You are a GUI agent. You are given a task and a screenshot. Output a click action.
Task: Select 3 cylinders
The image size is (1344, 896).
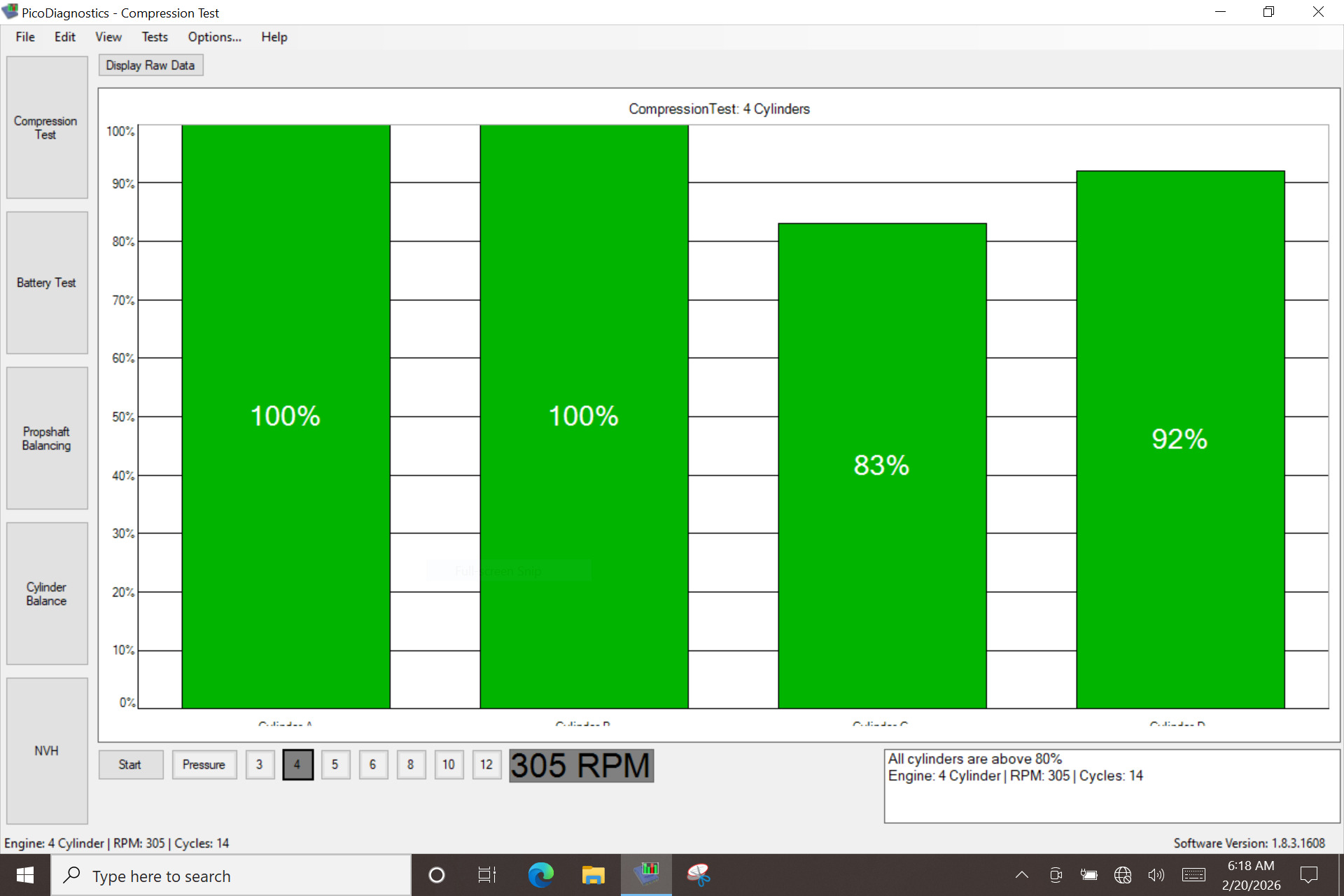(260, 764)
